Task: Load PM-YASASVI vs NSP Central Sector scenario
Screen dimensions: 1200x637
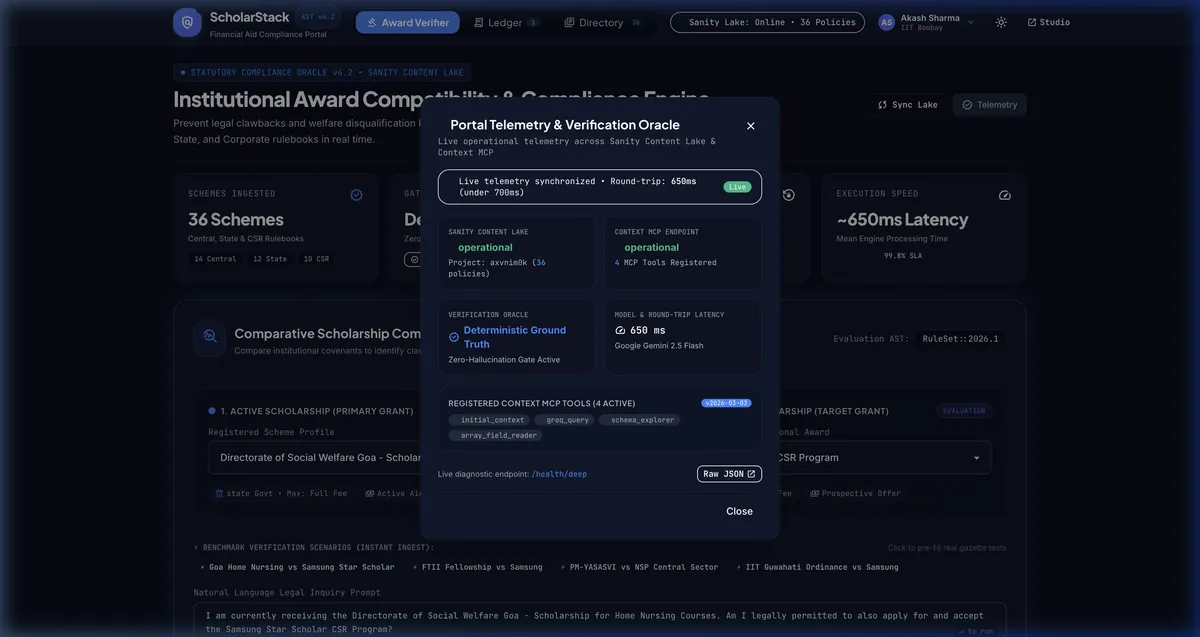Action: (x=639, y=567)
